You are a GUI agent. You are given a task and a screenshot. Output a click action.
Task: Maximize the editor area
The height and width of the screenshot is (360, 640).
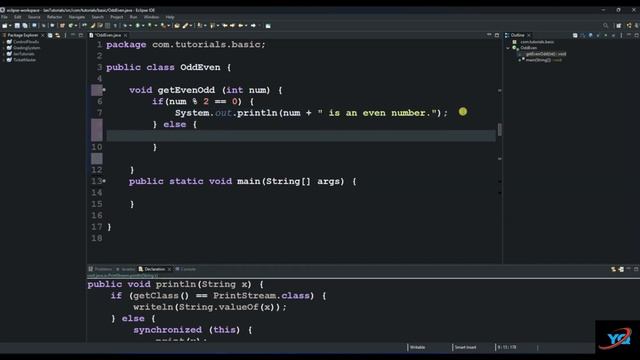(x=497, y=35)
